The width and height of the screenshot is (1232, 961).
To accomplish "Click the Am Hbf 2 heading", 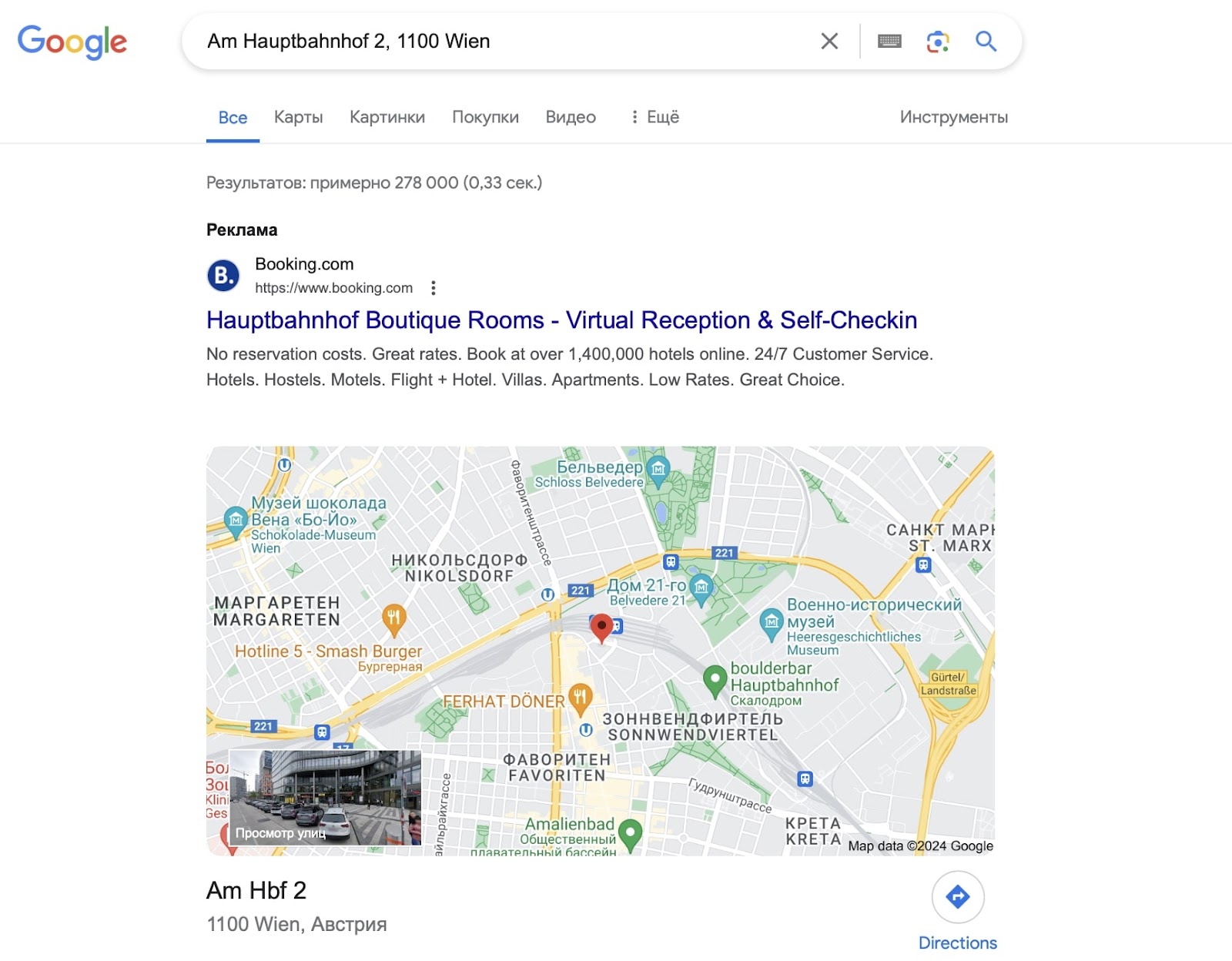I will (x=256, y=891).
